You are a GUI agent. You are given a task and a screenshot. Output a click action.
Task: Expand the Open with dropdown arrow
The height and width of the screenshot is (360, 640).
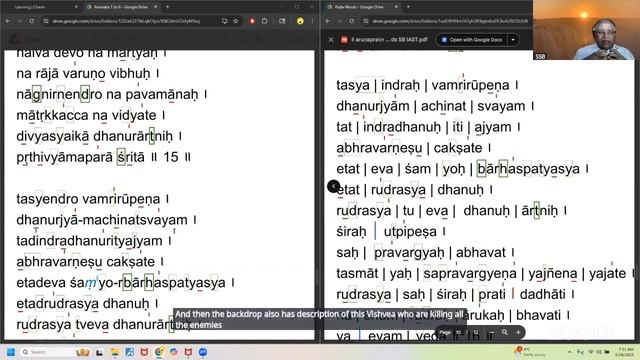(x=513, y=40)
